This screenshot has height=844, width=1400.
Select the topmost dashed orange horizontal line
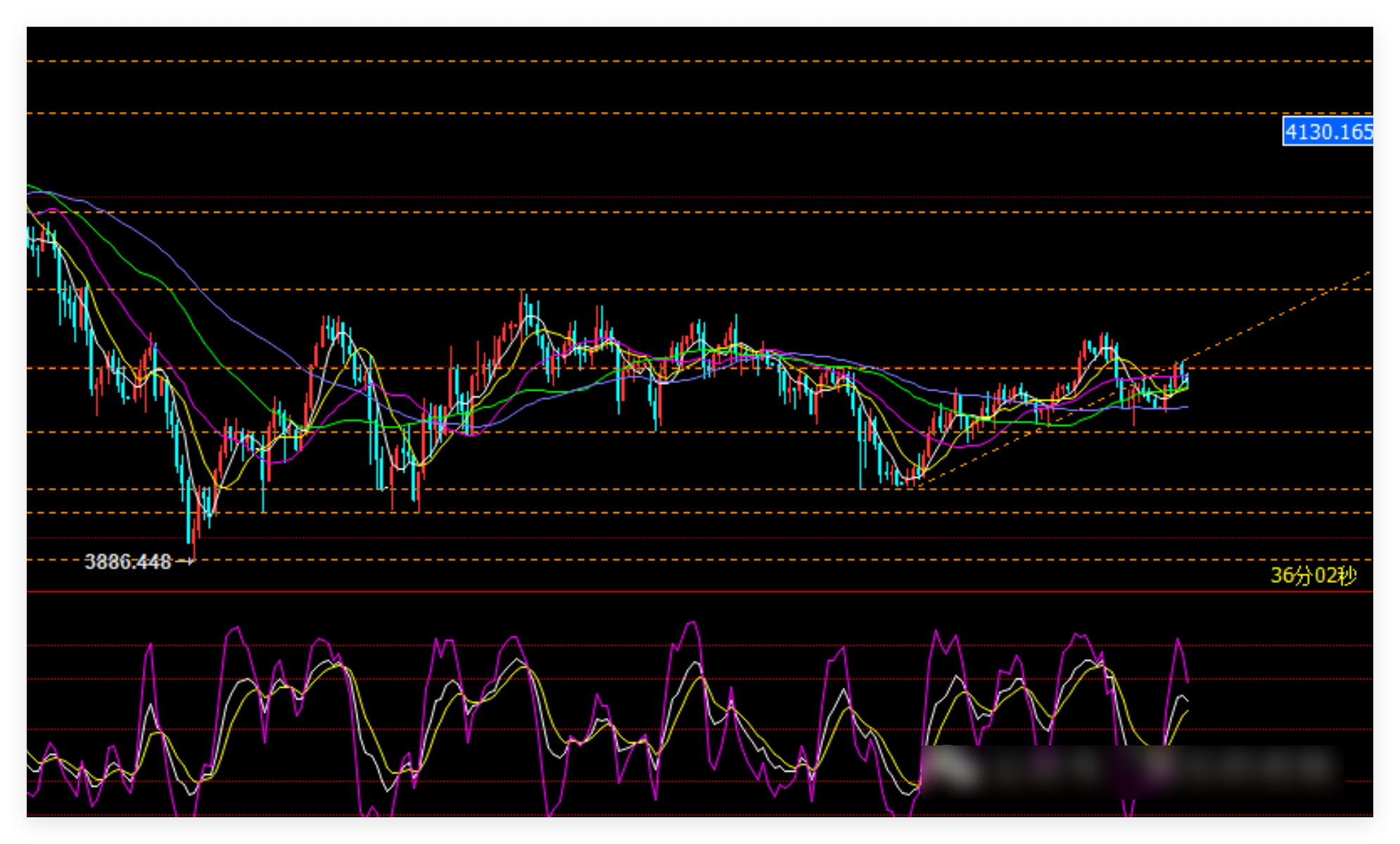pyautogui.click(x=700, y=61)
